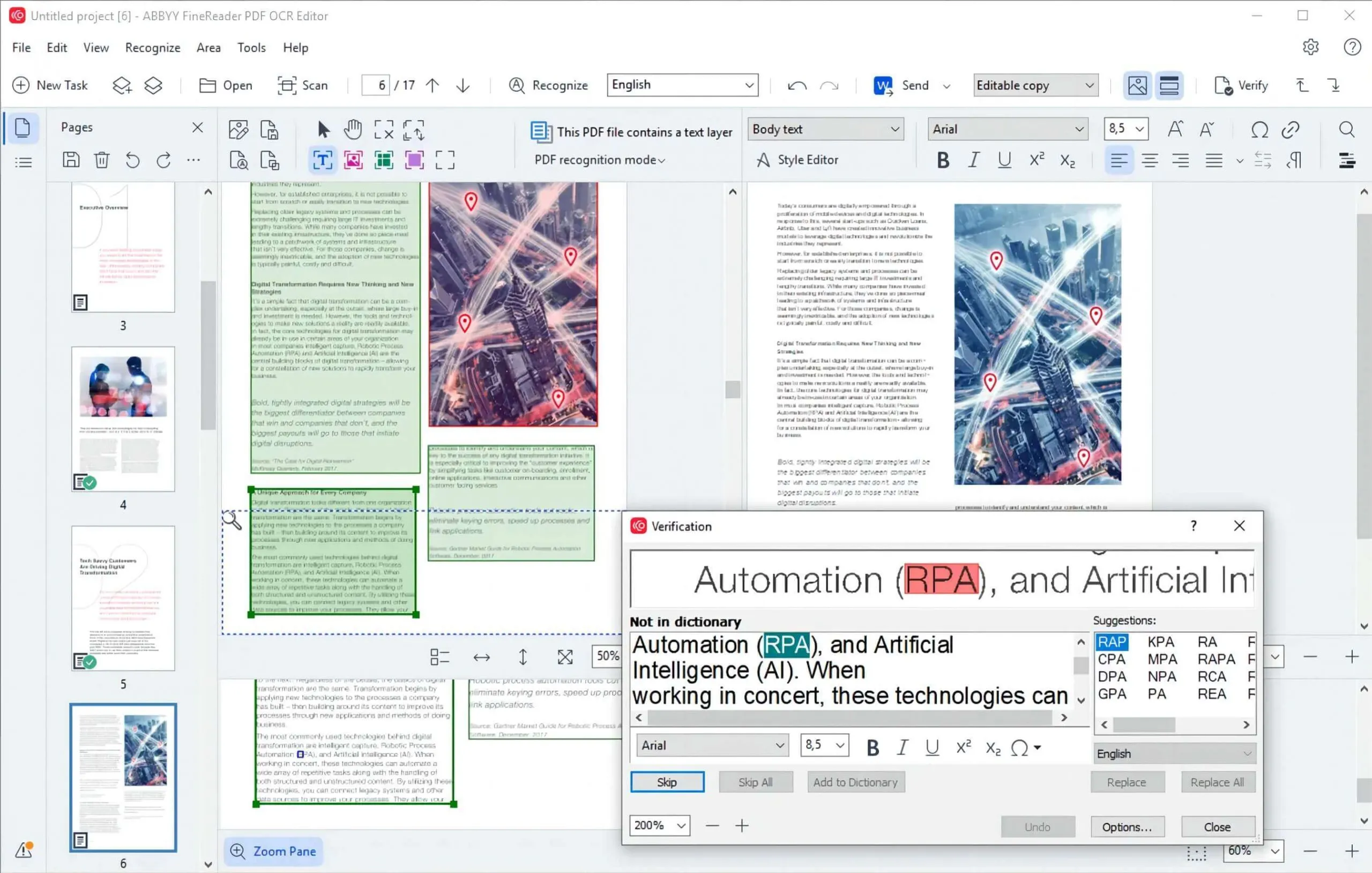1372x873 pixels.
Task: Click the Add to Dictionary button
Action: pos(855,781)
